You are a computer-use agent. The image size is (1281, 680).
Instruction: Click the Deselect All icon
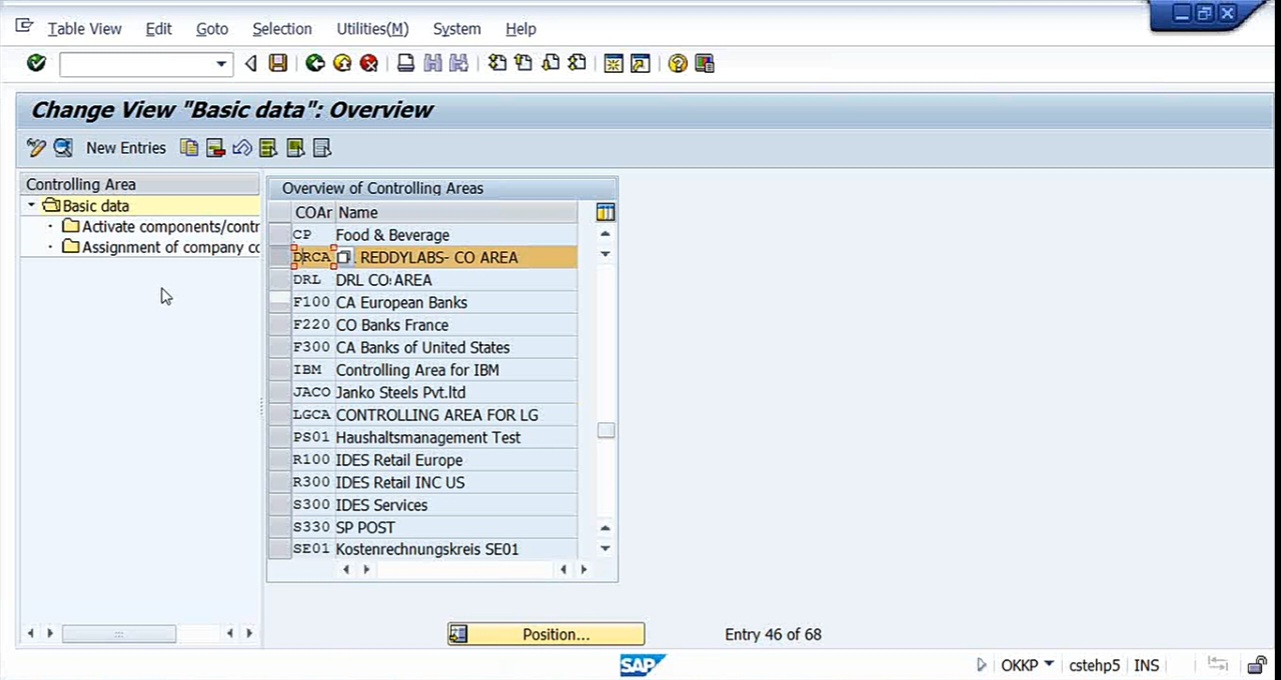click(321, 148)
